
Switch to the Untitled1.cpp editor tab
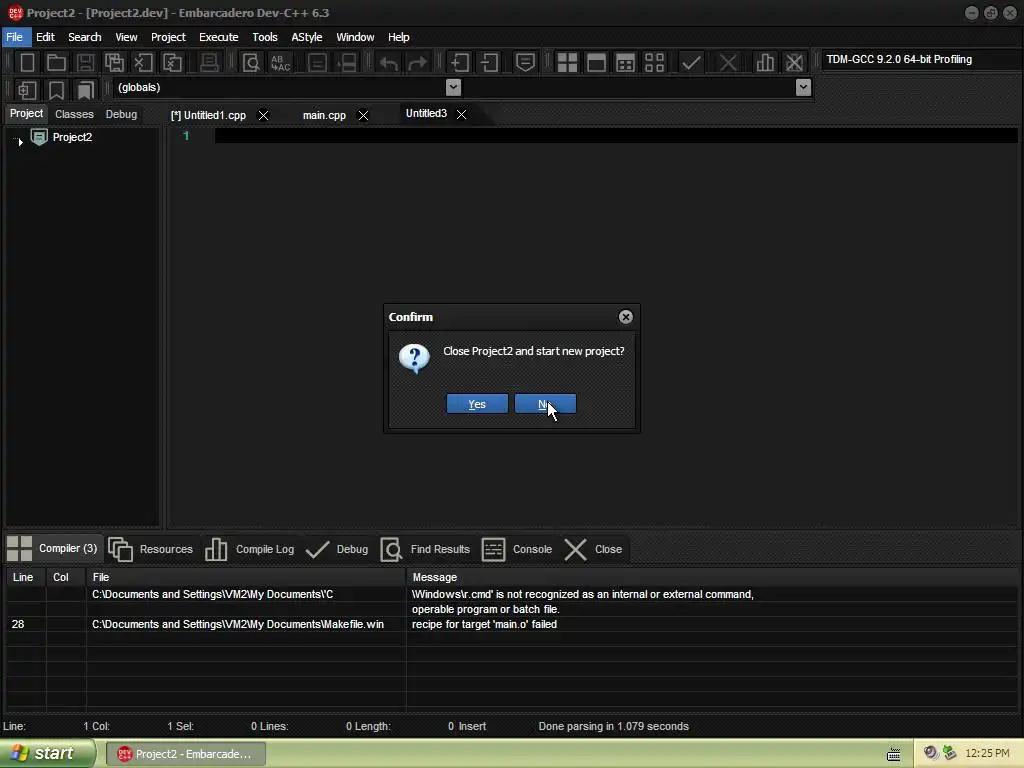(x=208, y=116)
